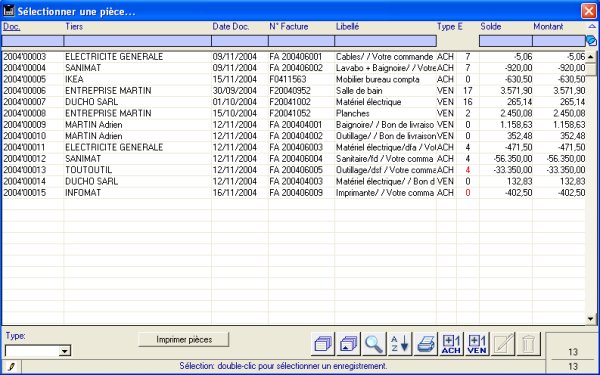Click the Solde column header
The width and height of the screenshot is (600, 375).
491,26
